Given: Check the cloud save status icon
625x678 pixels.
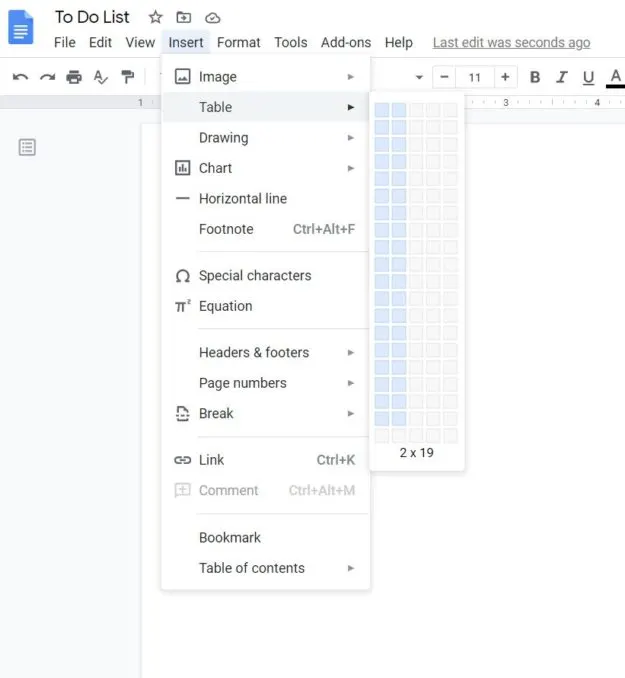Looking at the screenshot, I should coord(212,18).
